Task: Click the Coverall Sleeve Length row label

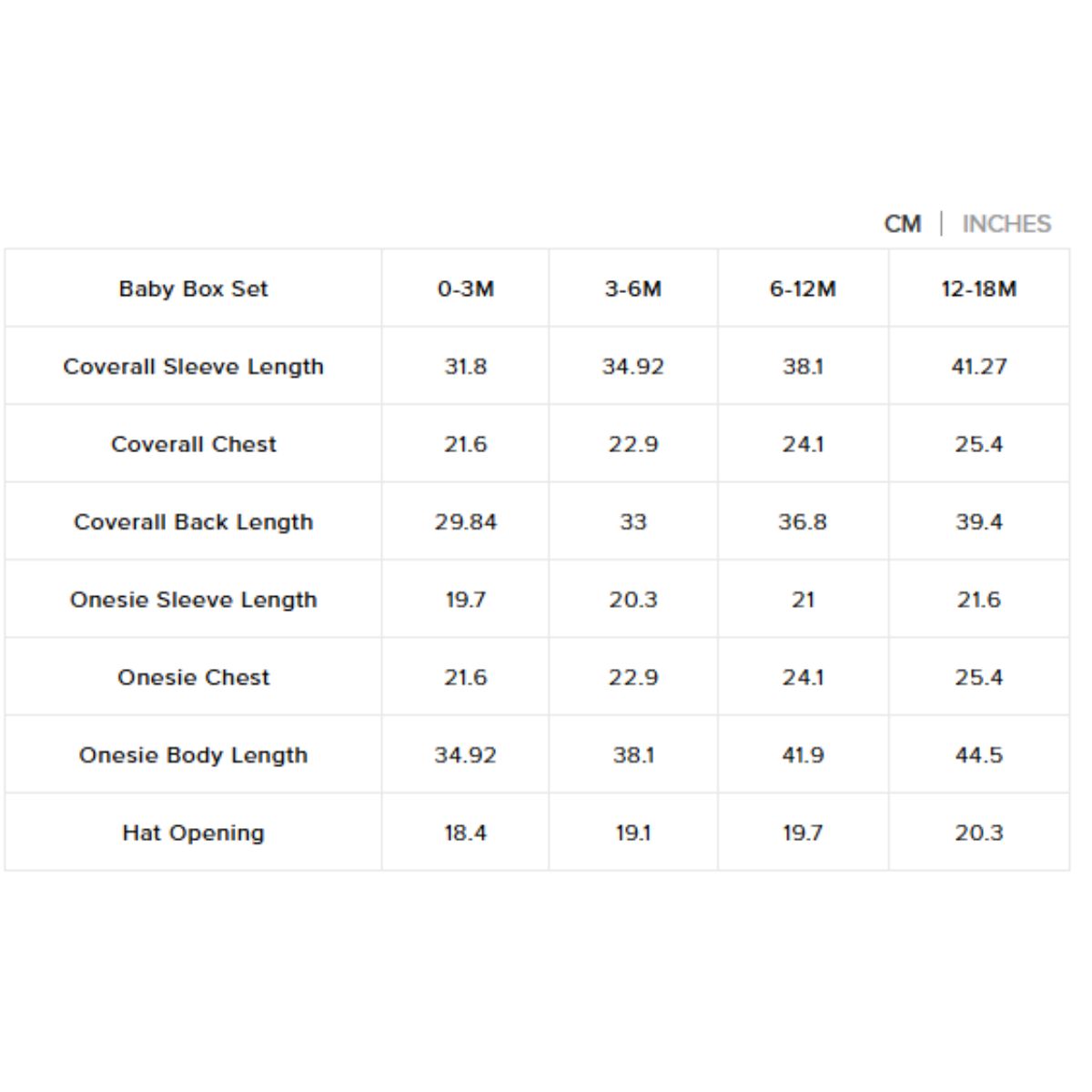Action: point(193,367)
